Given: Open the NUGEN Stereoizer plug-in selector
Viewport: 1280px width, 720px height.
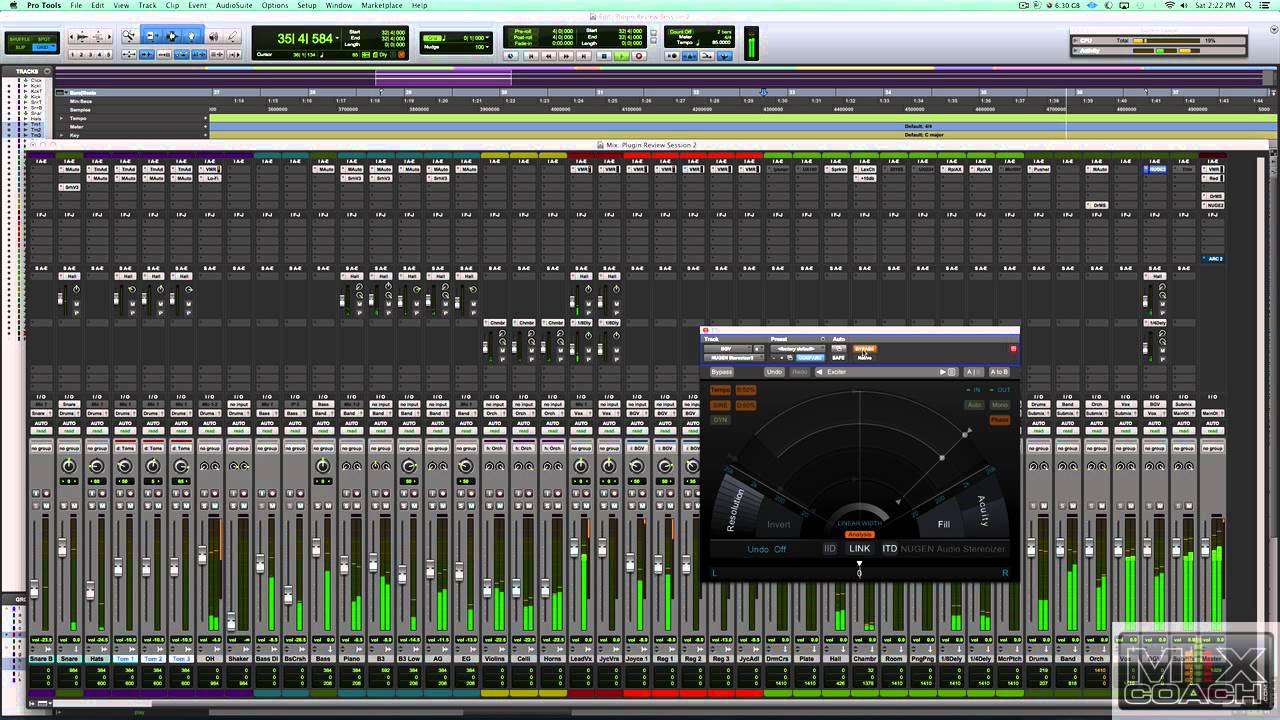Looking at the screenshot, I should coord(734,357).
